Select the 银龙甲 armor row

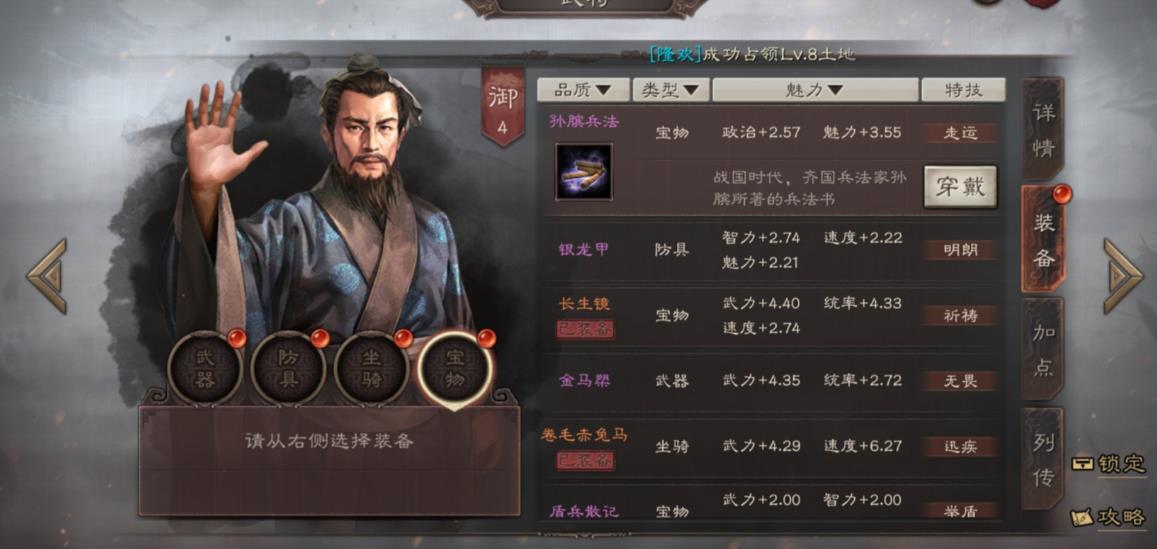pos(773,250)
